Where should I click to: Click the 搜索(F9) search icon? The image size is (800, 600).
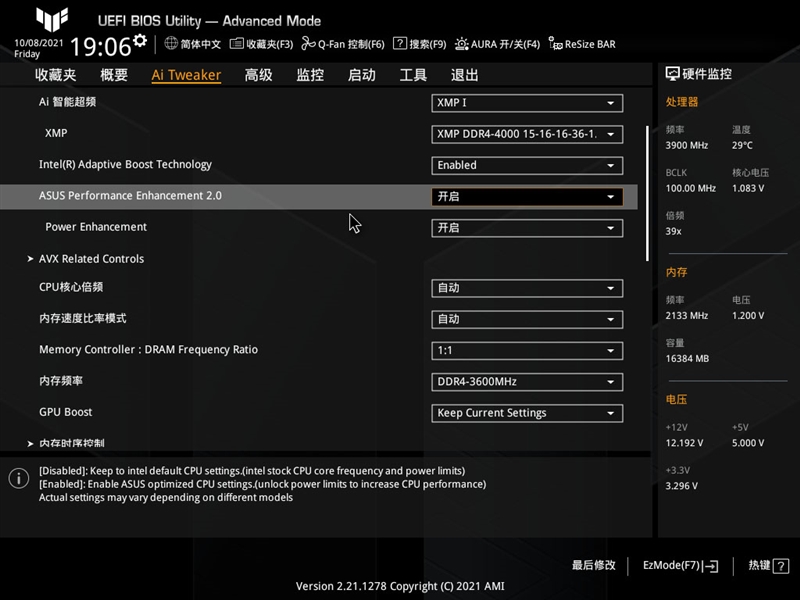[400, 43]
